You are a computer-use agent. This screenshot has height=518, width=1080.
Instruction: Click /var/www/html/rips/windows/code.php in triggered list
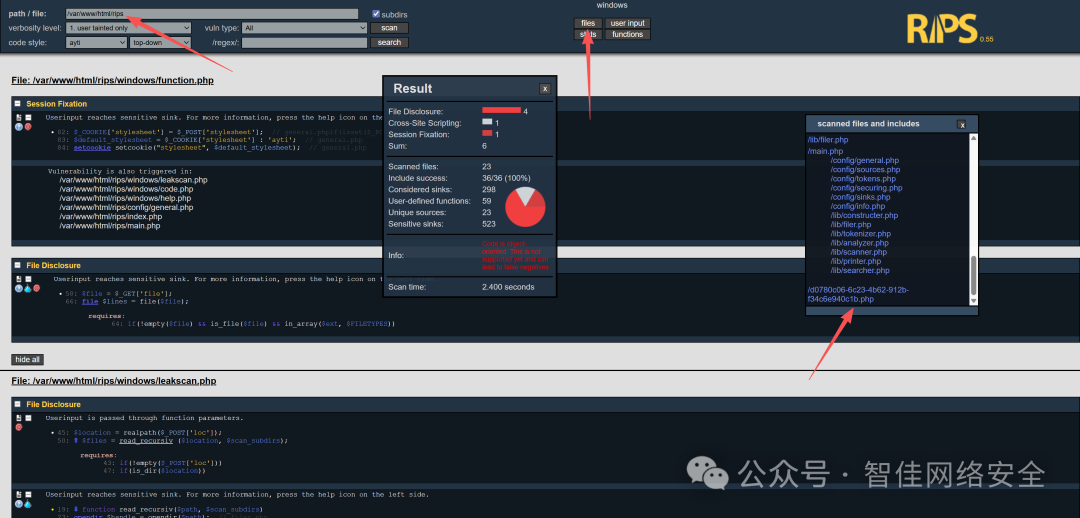[126, 189]
